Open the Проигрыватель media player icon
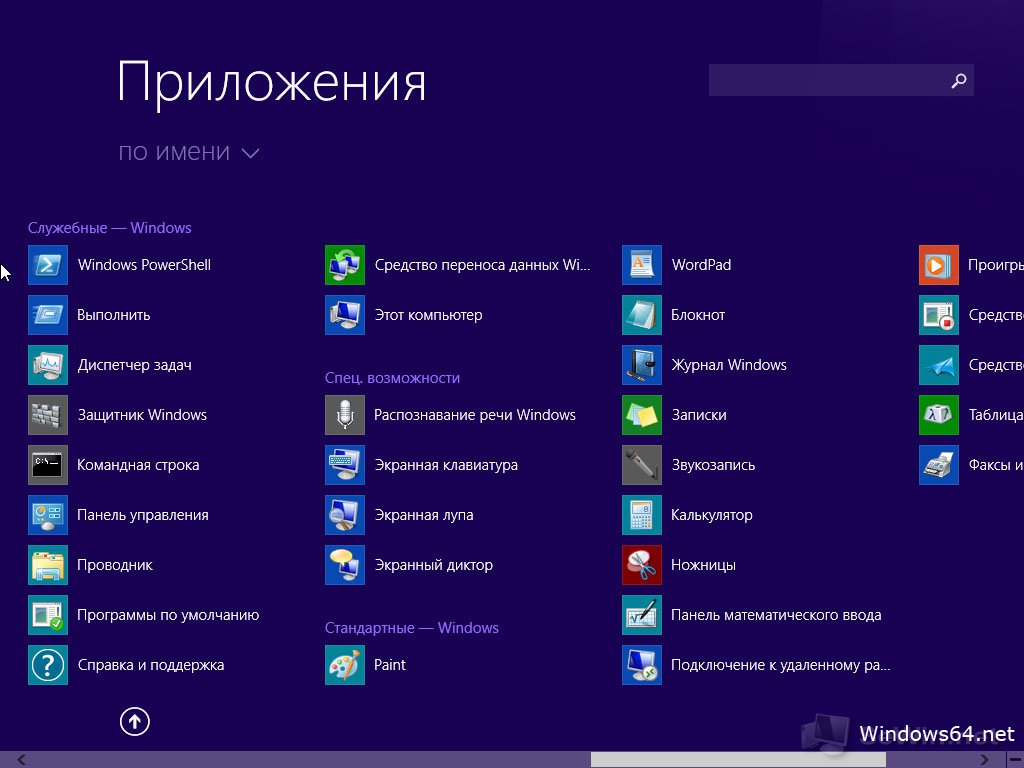The height and width of the screenshot is (768, 1024). (939, 265)
